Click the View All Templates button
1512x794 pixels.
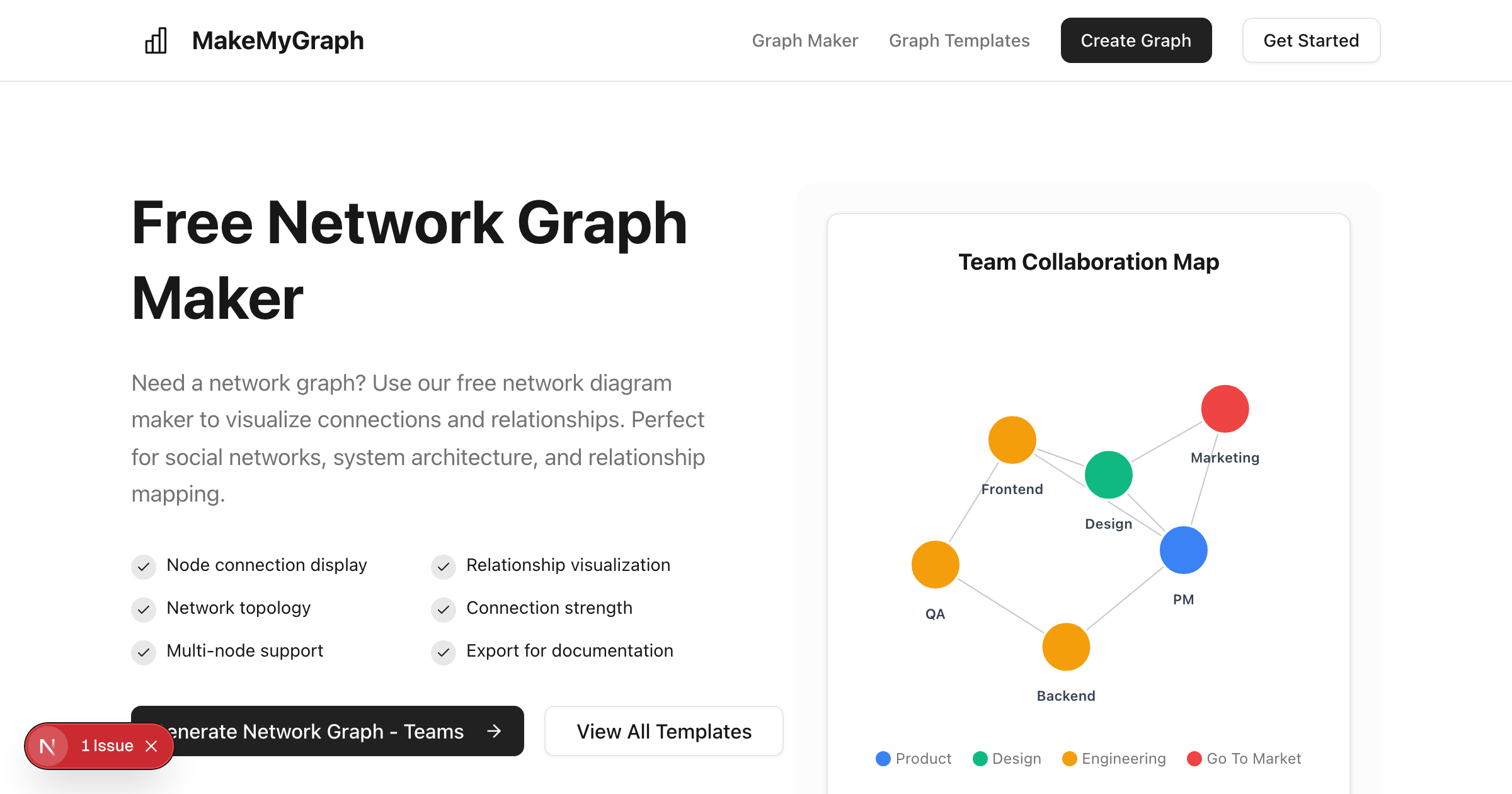[664, 731]
